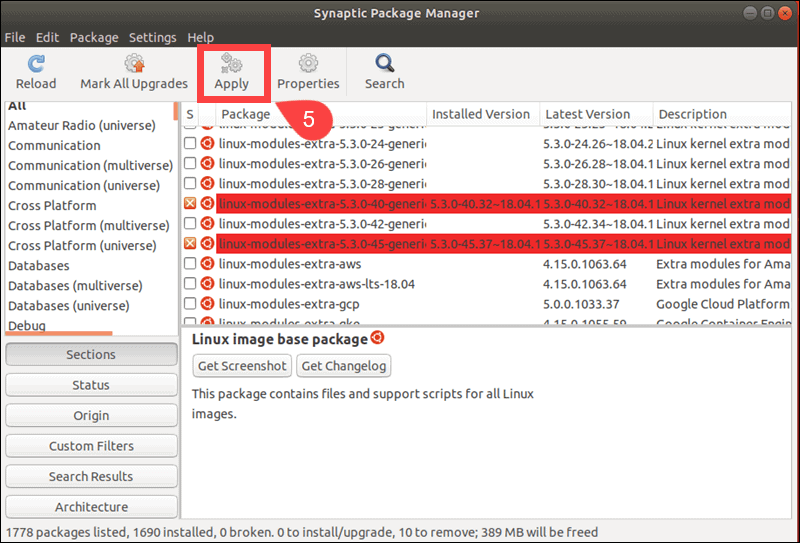This screenshot has height=543, width=800.
Task: Click Ubuntu icon for linux-modules-extra-gcp
Action: pos(207,304)
